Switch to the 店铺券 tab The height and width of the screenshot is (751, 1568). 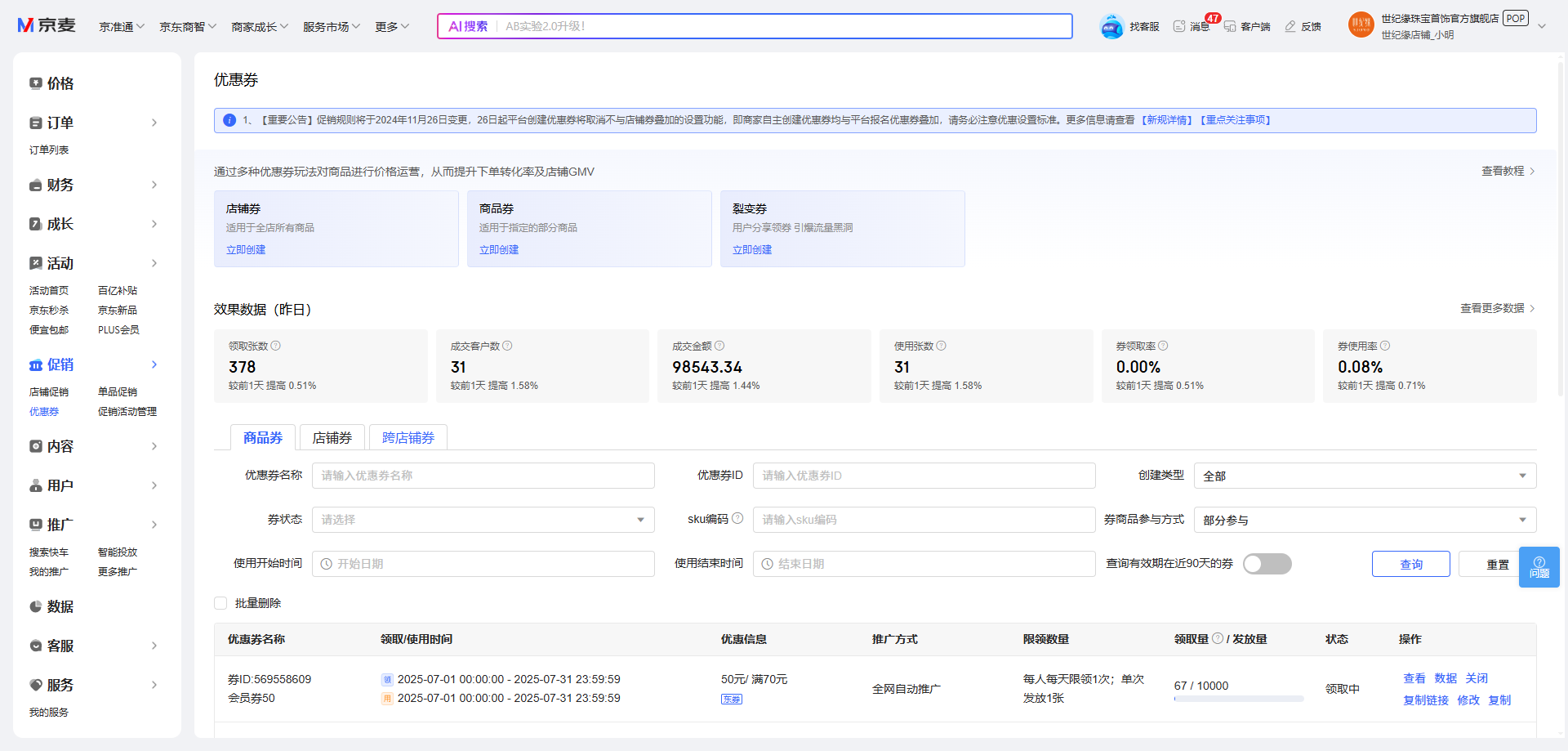(332, 438)
